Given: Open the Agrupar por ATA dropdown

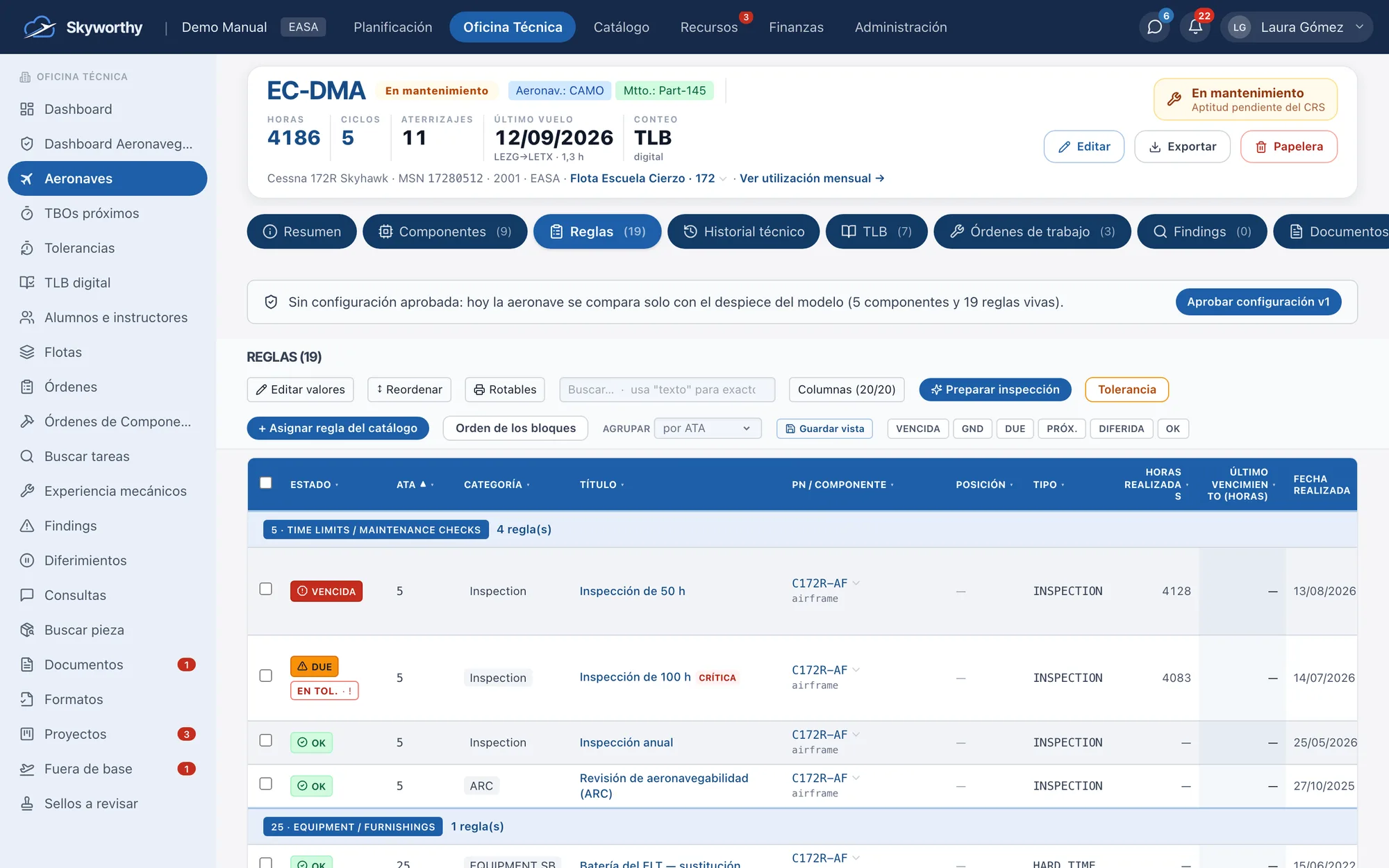Looking at the screenshot, I should pos(707,428).
